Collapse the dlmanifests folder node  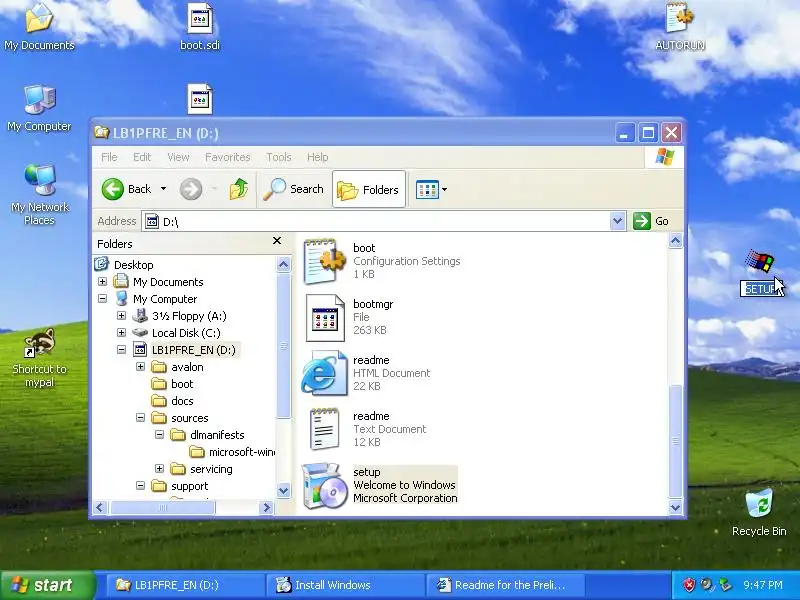click(x=159, y=435)
